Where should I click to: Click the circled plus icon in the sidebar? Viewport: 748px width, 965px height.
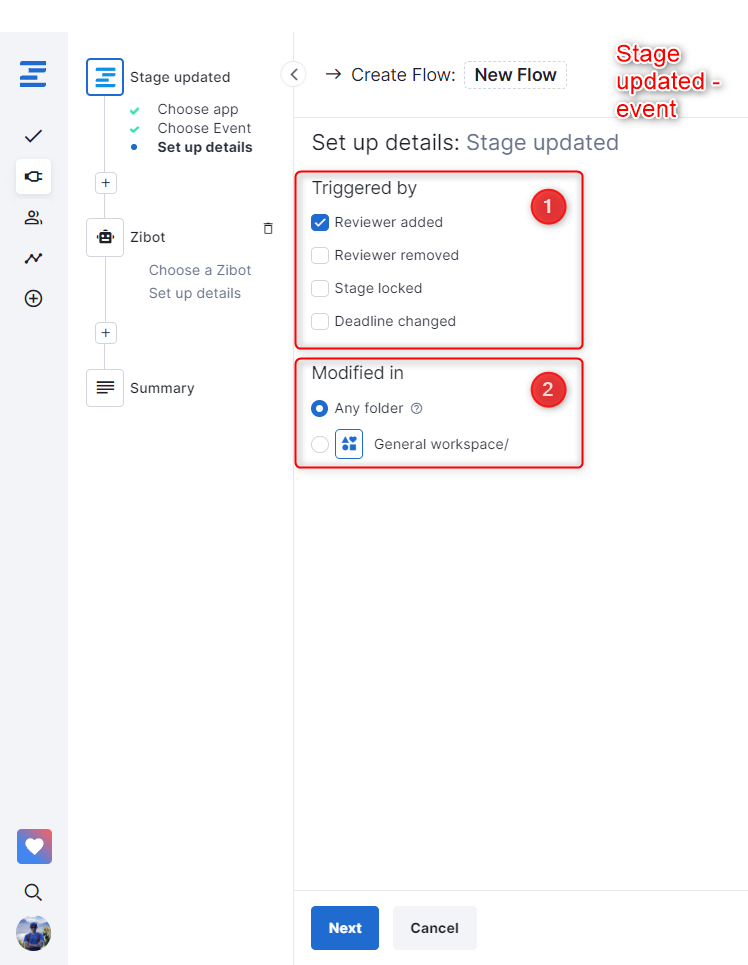[33, 298]
